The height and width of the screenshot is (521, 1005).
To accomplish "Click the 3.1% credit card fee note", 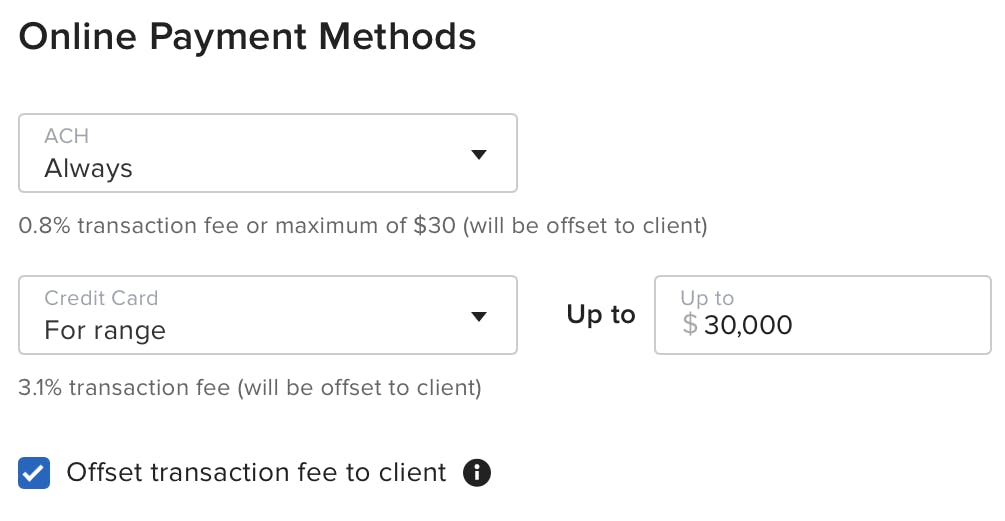I will click(250, 388).
